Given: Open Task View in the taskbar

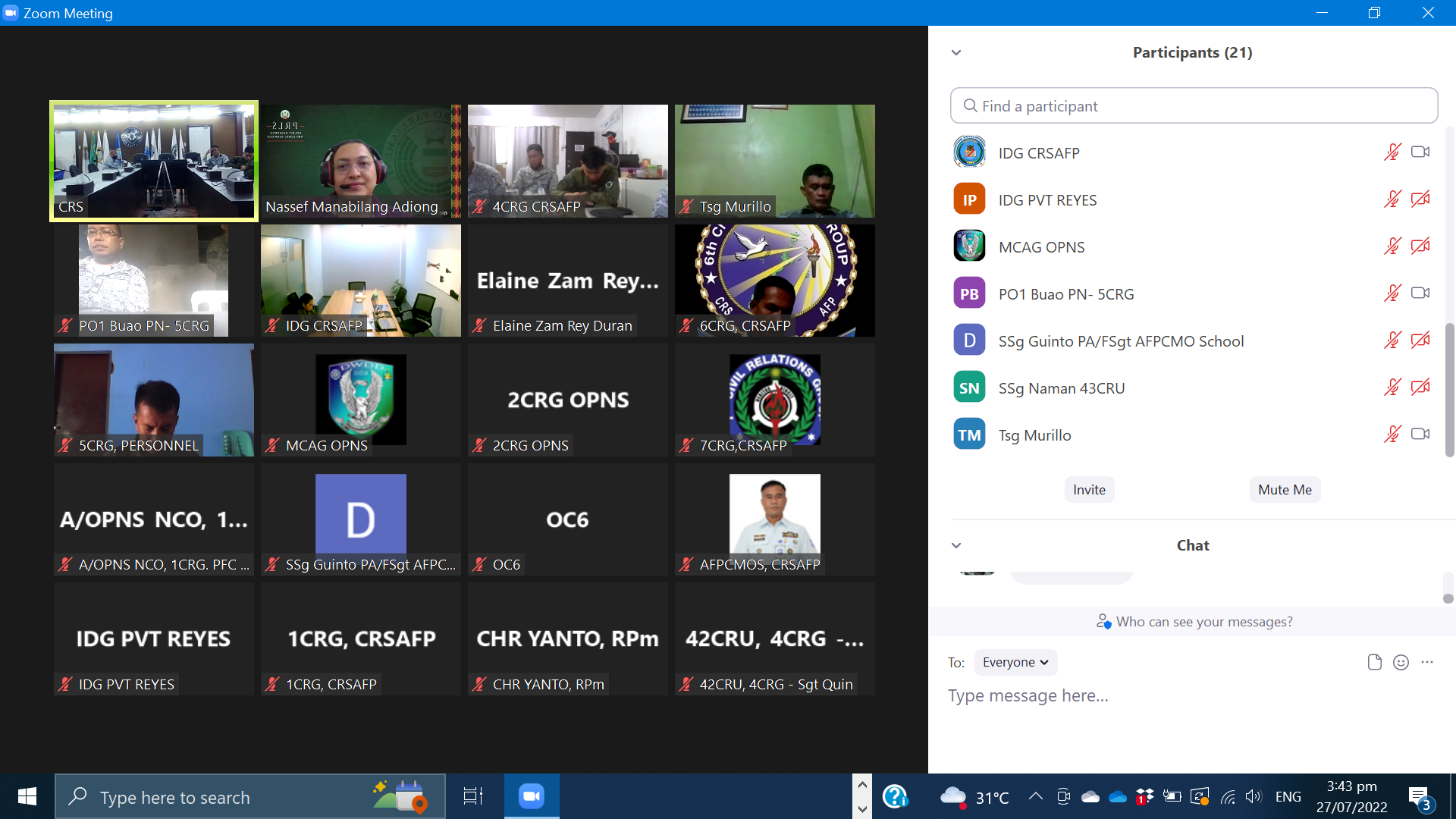Looking at the screenshot, I should (473, 796).
